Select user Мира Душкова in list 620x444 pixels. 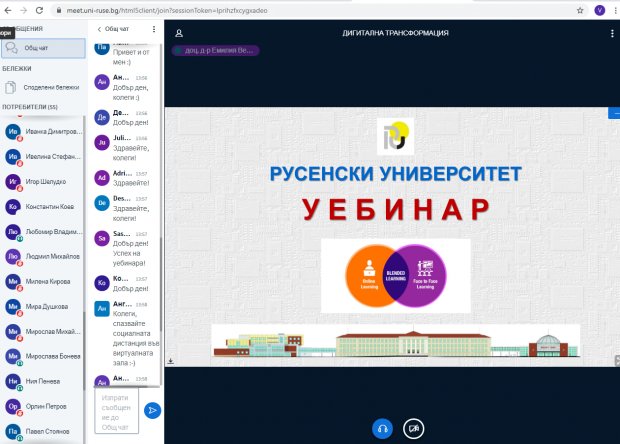[x=43, y=306]
